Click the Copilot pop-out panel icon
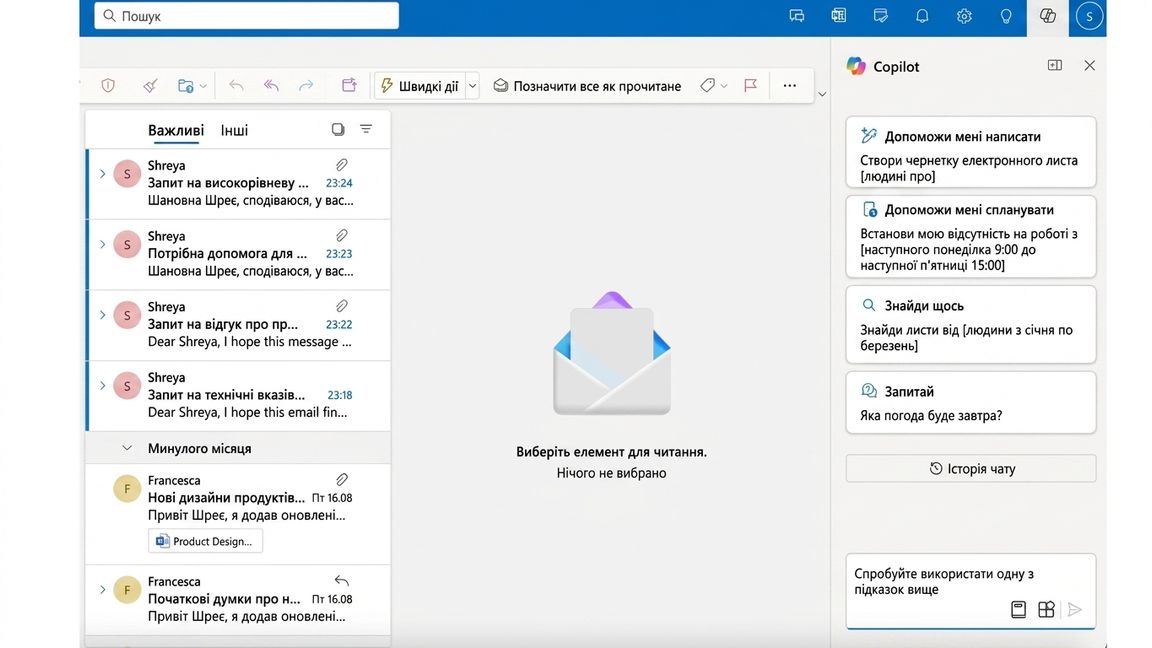 click(1055, 65)
